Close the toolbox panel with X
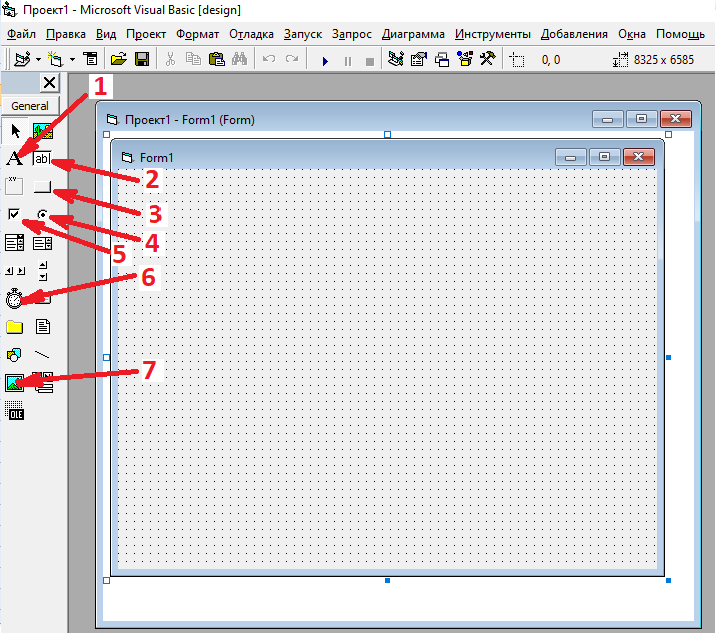The image size is (716, 633). [x=49, y=83]
